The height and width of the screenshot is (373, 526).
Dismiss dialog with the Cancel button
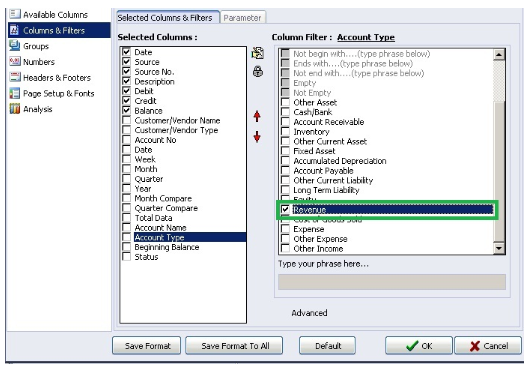point(488,345)
